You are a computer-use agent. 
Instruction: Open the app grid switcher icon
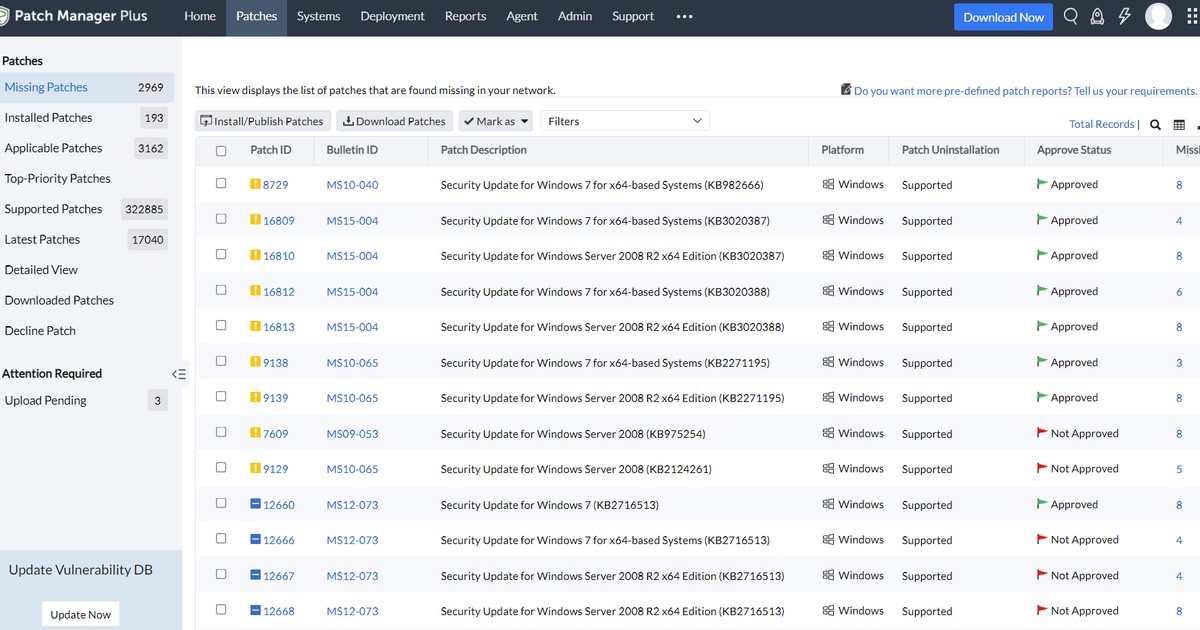coord(1192,16)
